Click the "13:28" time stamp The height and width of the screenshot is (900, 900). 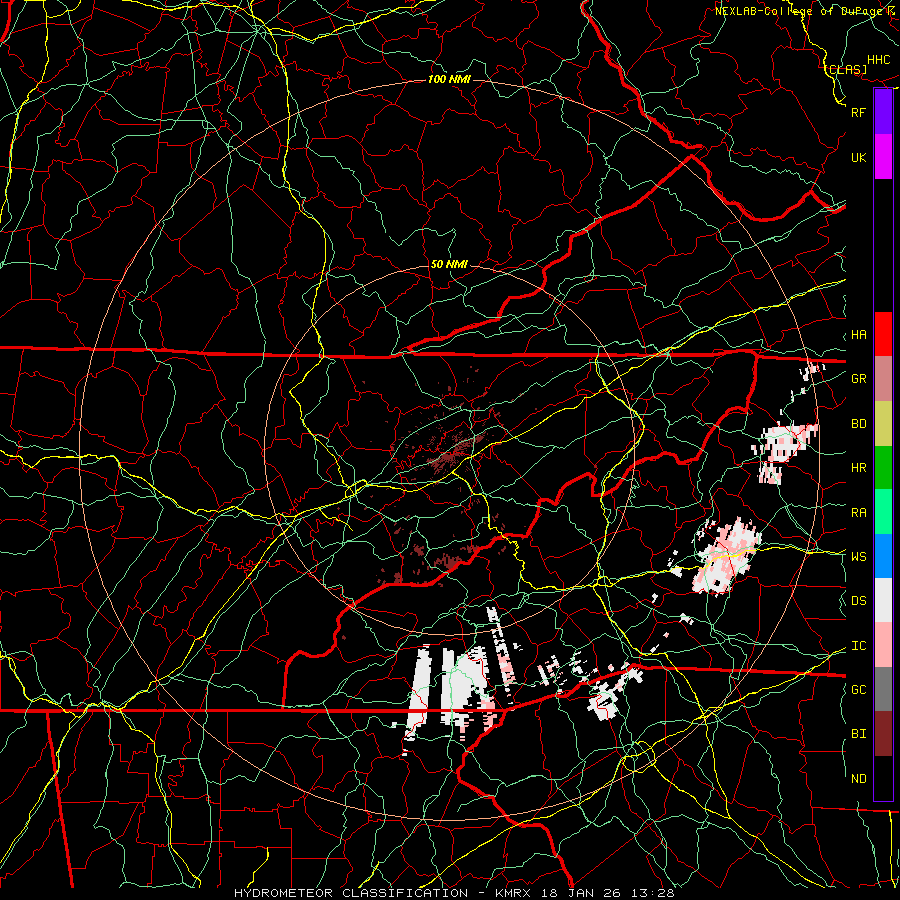click(655, 893)
